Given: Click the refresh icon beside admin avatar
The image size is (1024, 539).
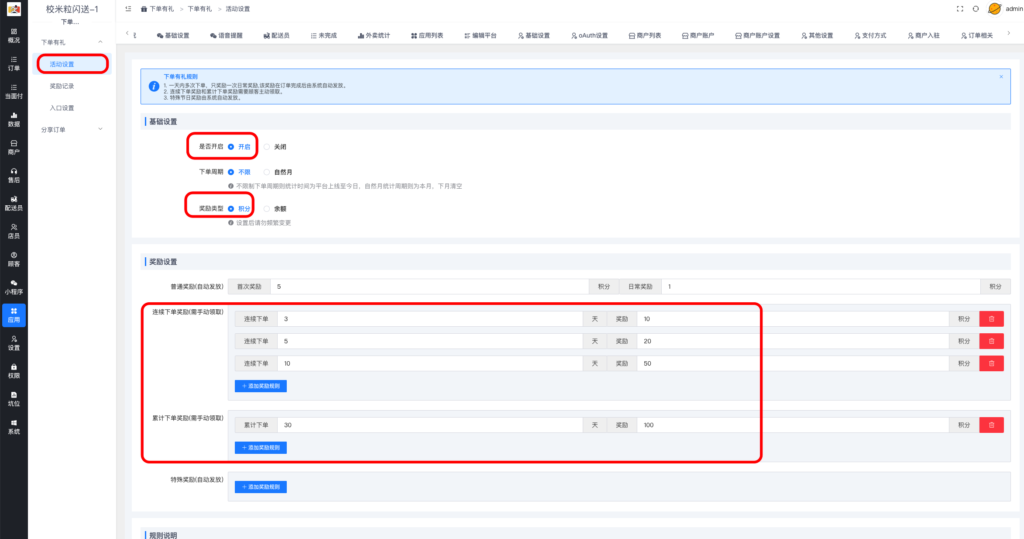Looking at the screenshot, I should 975,8.
